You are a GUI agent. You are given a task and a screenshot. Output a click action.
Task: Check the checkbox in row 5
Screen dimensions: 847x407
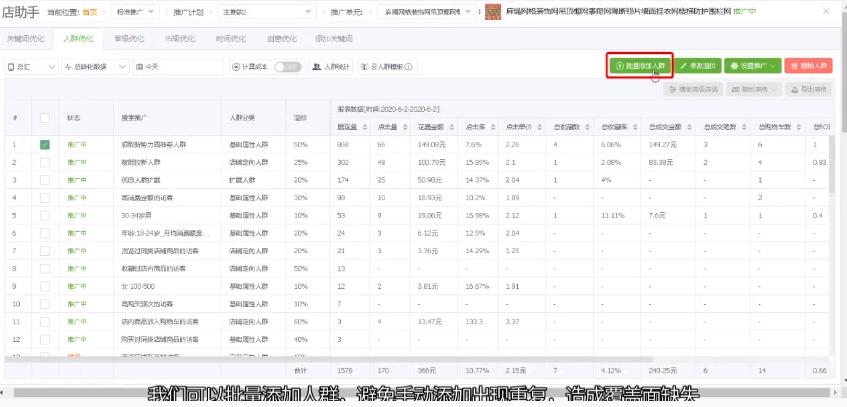tap(45, 215)
